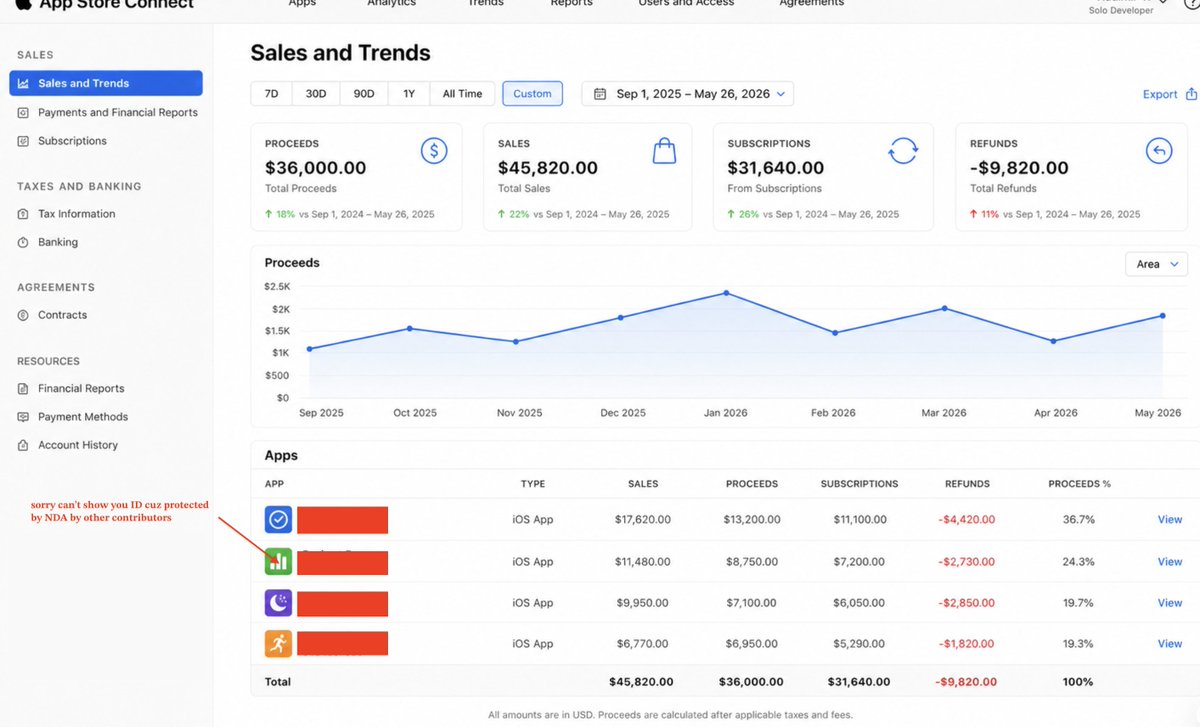This screenshot has width=1200, height=727.
Task: Click the purple moon app icon
Action: pyautogui.click(x=278, y=603)
